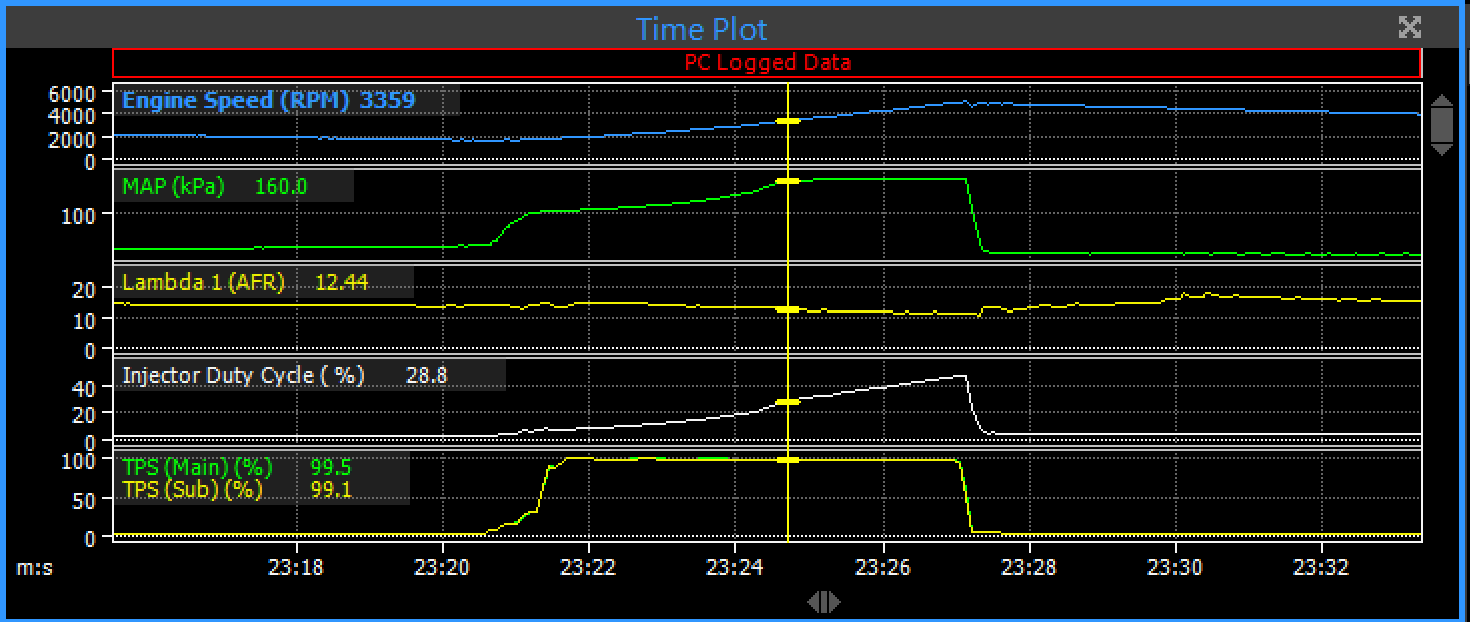Click the m:s time unit label

point(36,567)
